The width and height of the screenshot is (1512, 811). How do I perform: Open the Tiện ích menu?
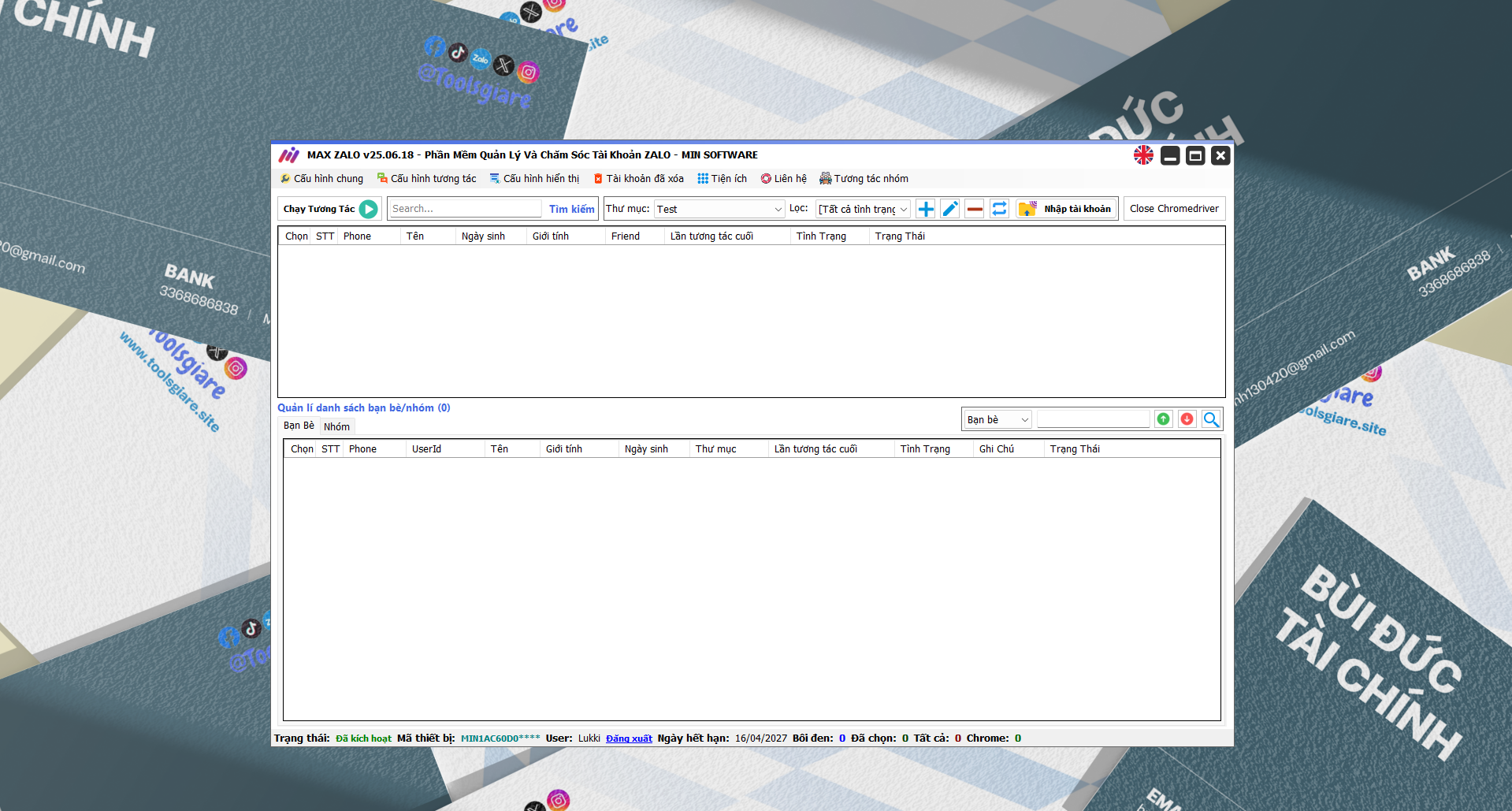[x=723, y=179]
